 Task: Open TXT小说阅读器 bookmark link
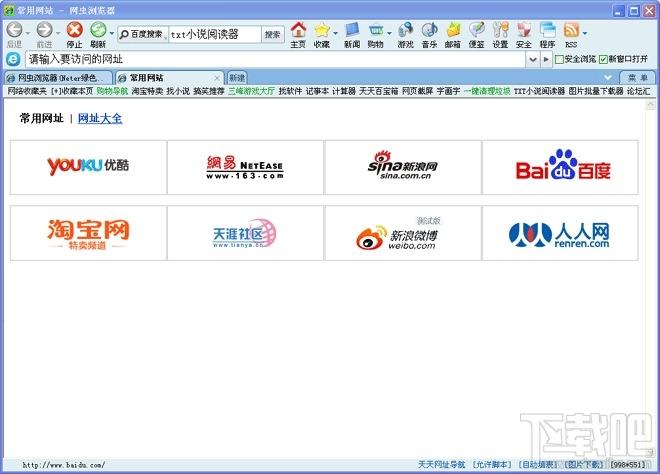[x=539, y=91]
